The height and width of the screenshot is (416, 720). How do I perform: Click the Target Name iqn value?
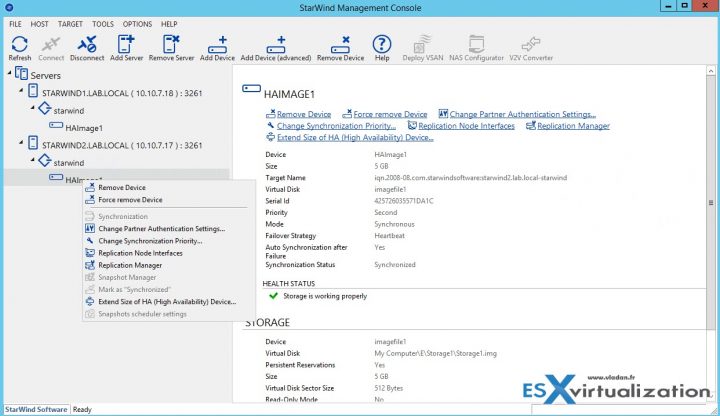point(471,178)
